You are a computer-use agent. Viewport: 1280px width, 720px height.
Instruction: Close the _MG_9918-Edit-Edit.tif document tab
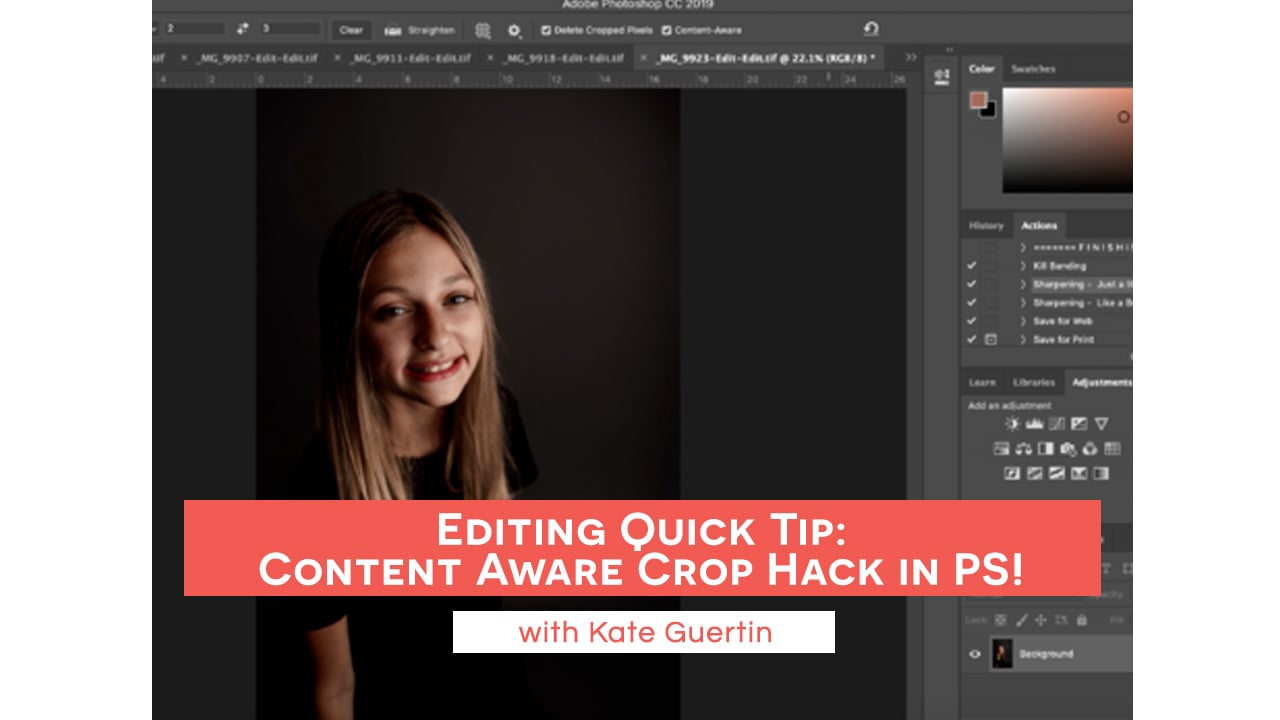(489, 58)
